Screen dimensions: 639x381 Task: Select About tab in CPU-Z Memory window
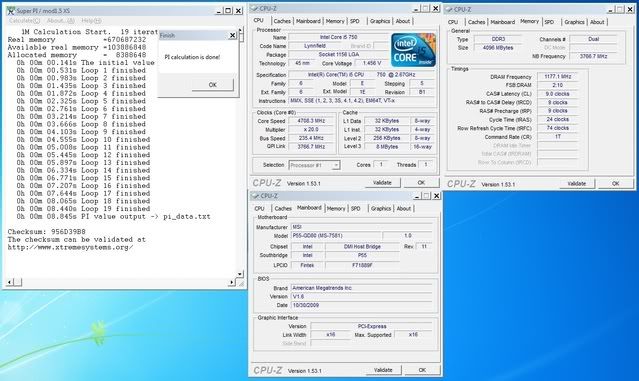pos(597,22)
